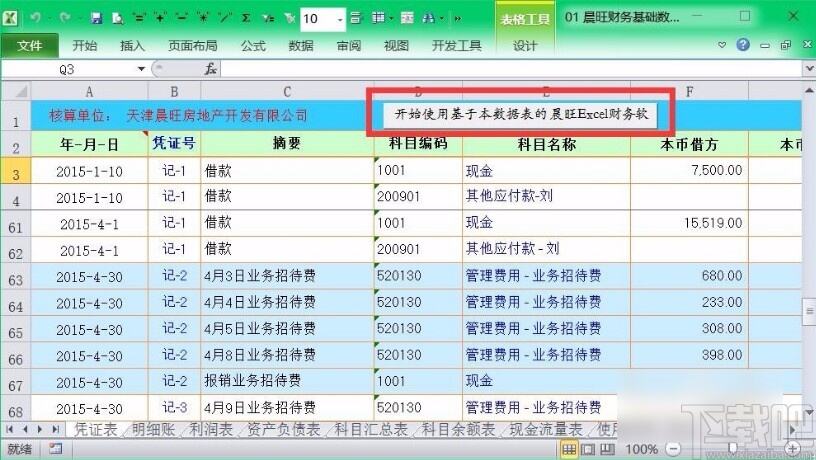The height and width of the screenshot is (460, 816).
Task: Open the 文件 menu button
Action: click(x=29, y=46)
